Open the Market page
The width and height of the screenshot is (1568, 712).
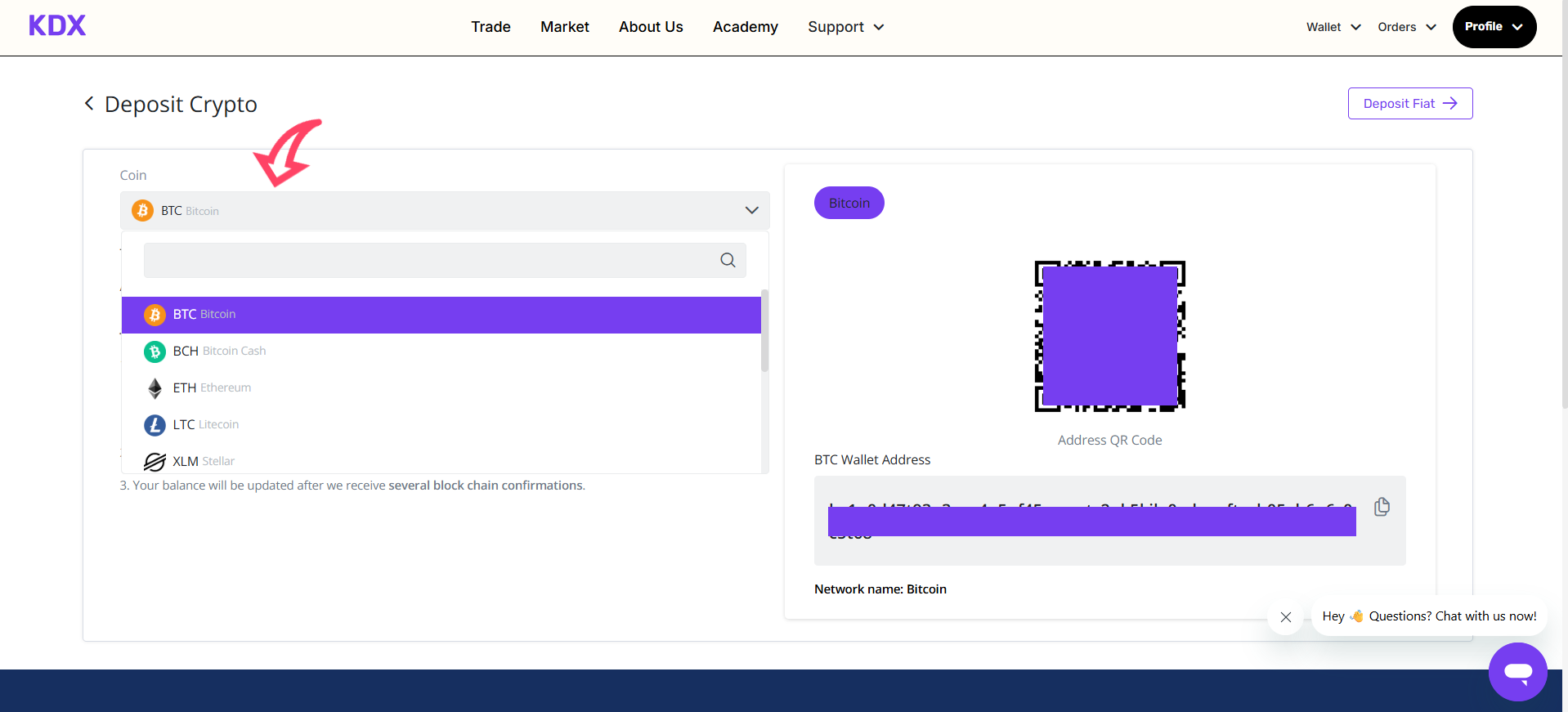point(564,27)
